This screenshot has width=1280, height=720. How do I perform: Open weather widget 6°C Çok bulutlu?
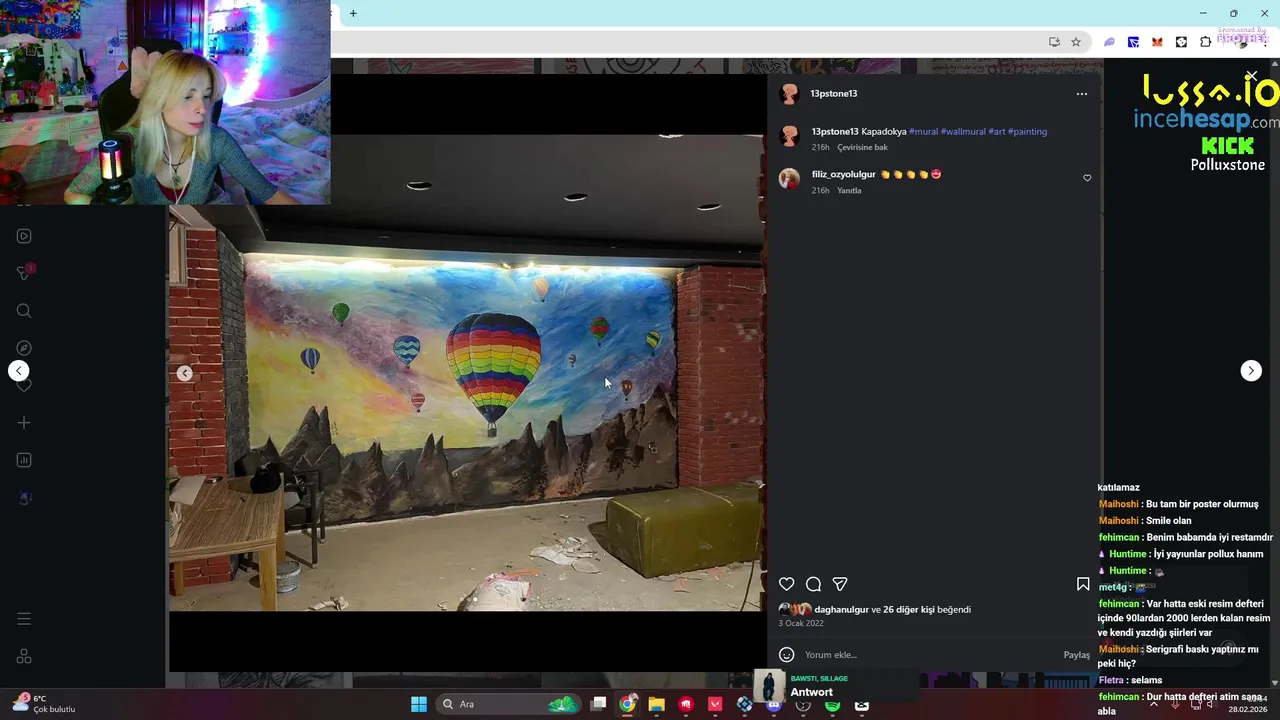(x=44, y=704)
